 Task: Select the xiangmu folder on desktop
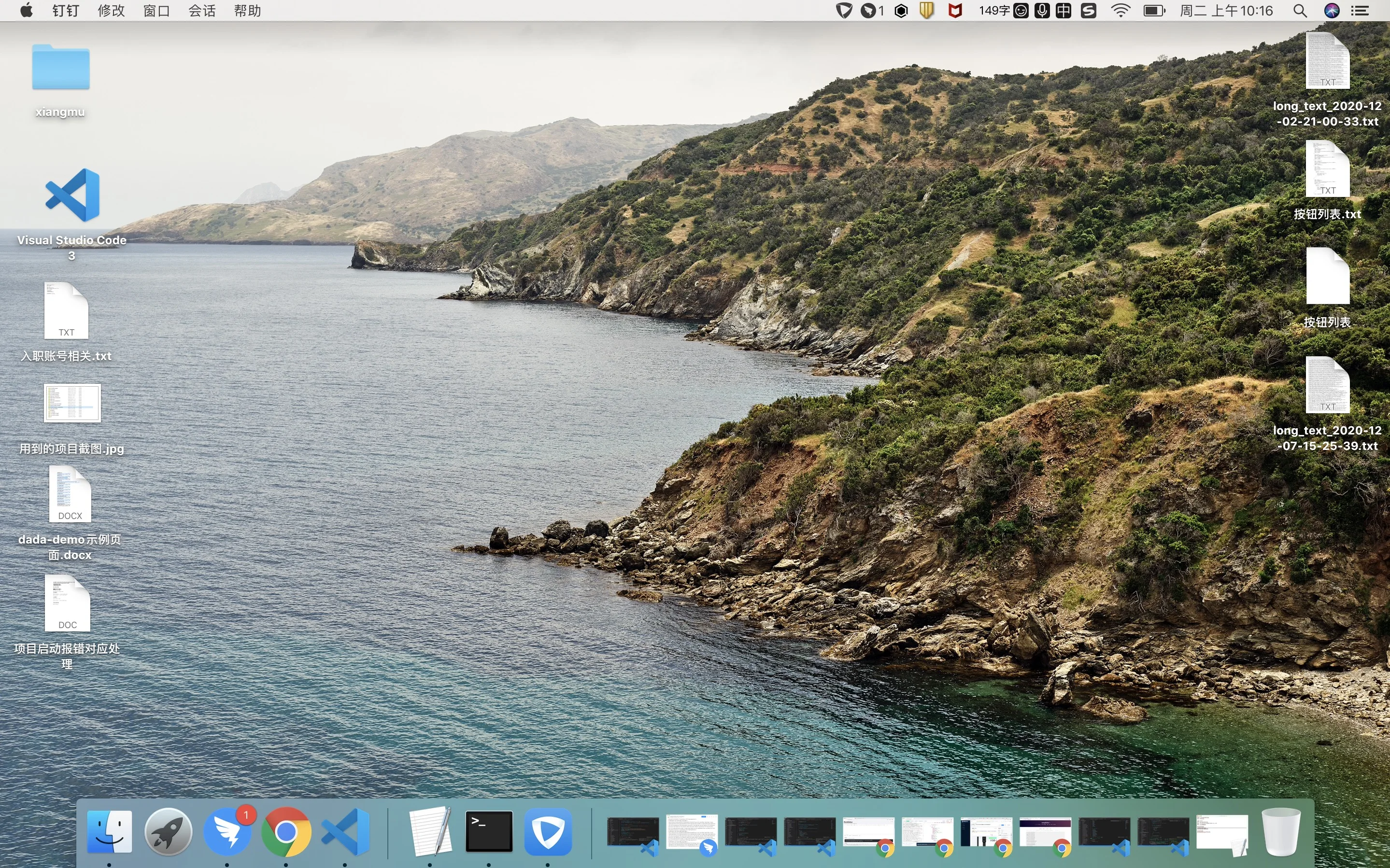(60, 69)
